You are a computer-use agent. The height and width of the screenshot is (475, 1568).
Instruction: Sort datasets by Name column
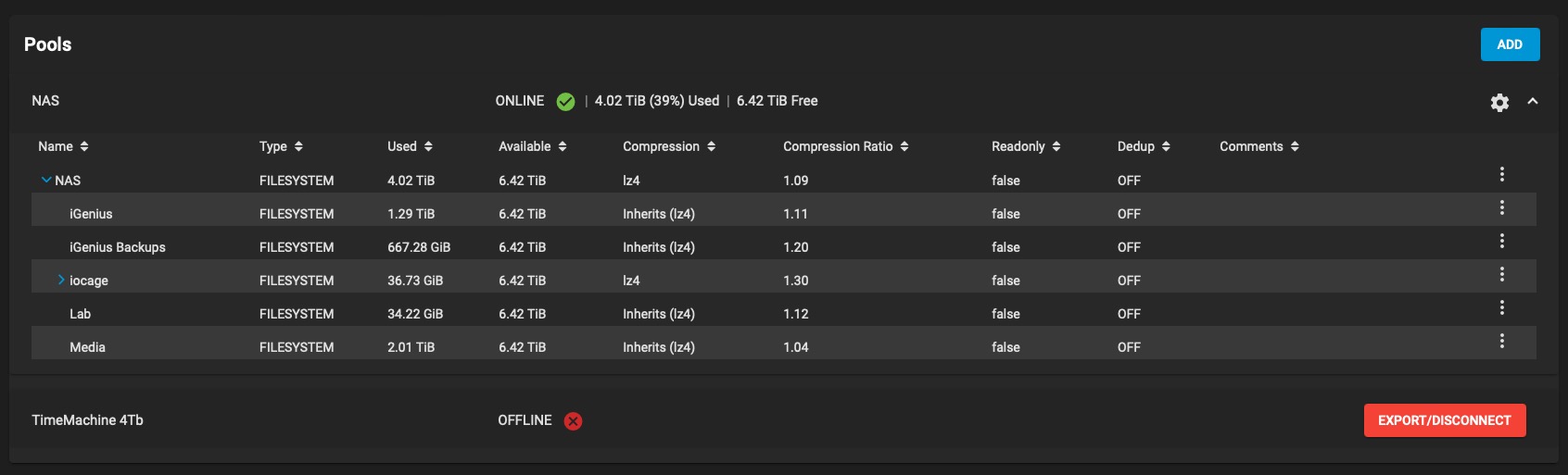(63, 146)
